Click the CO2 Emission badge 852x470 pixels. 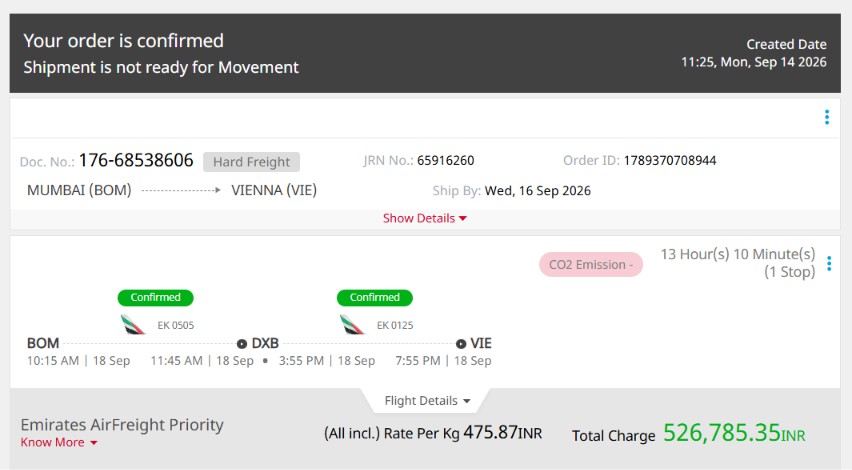pyautogui.click(x=591, y=265)
